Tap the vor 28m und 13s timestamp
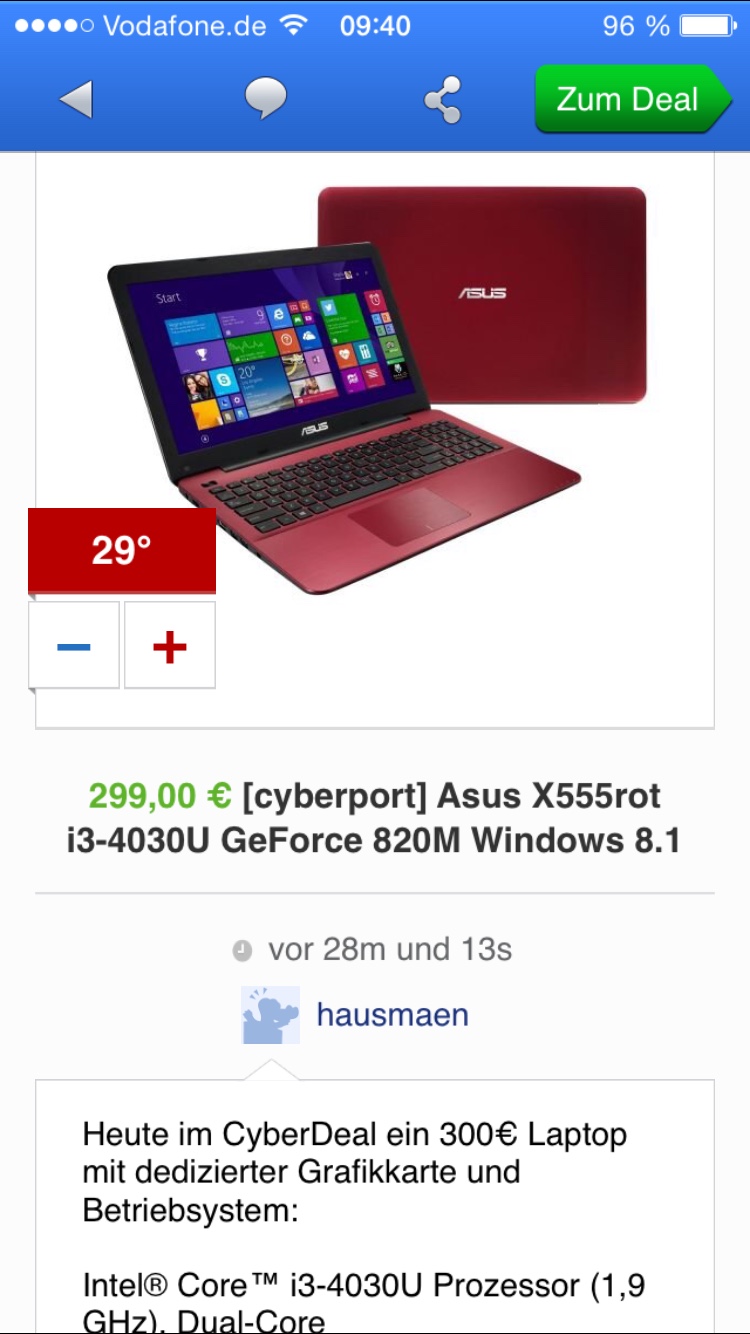The image size is (750, 1334). [x=390, y=949]
